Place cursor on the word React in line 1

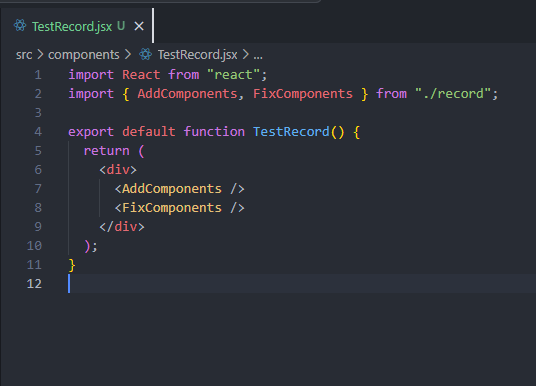141,75
